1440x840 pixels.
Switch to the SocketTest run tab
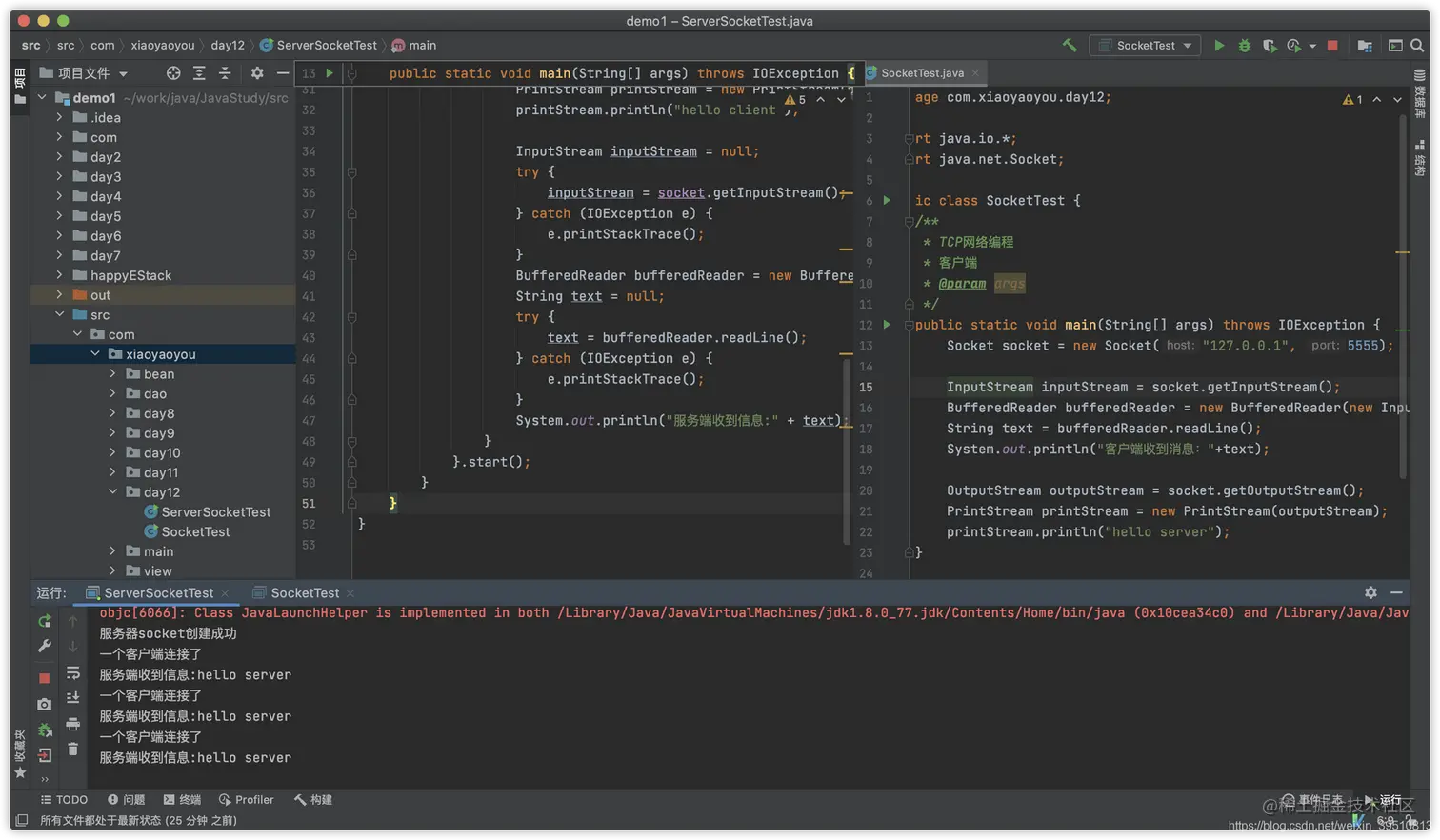pos(304,592)
